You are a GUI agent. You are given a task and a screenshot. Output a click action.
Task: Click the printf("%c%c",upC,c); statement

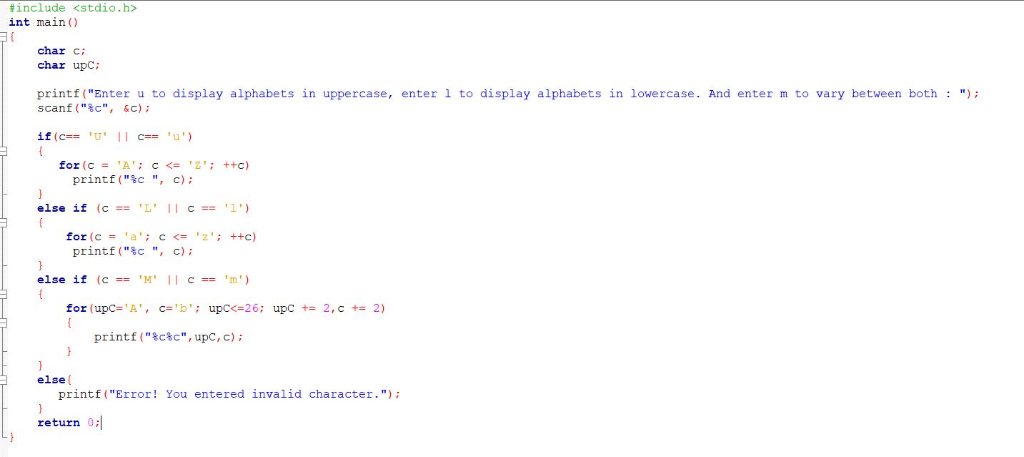168,337
